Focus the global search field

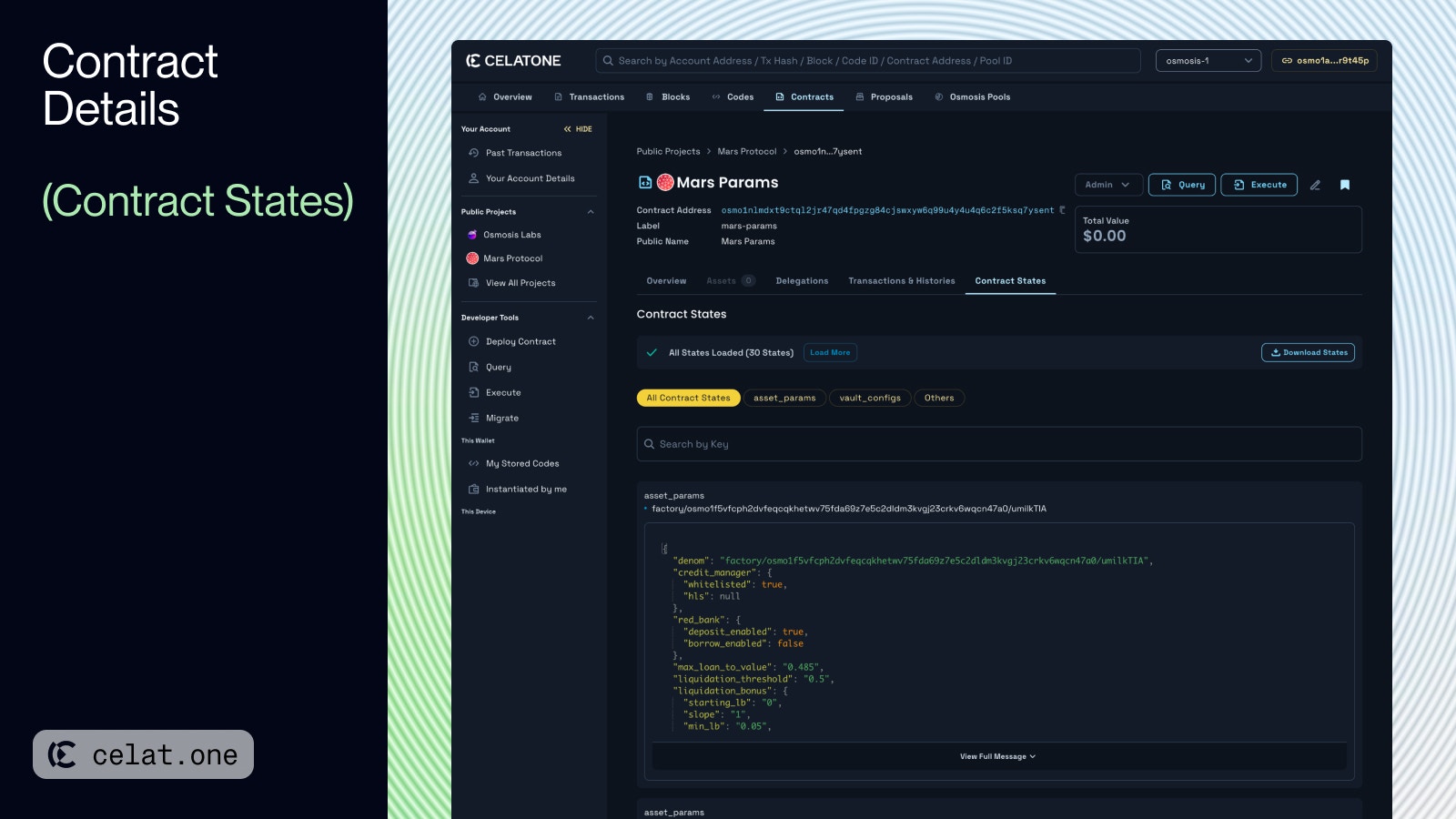[x=868, y=61]
